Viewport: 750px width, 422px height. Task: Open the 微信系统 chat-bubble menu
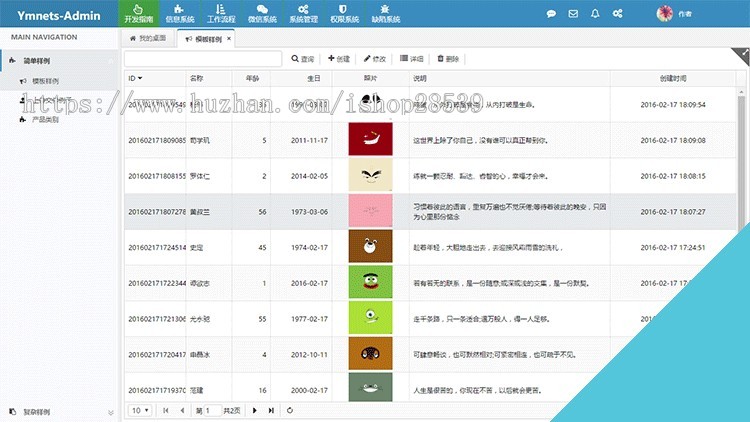click(262, 13)
